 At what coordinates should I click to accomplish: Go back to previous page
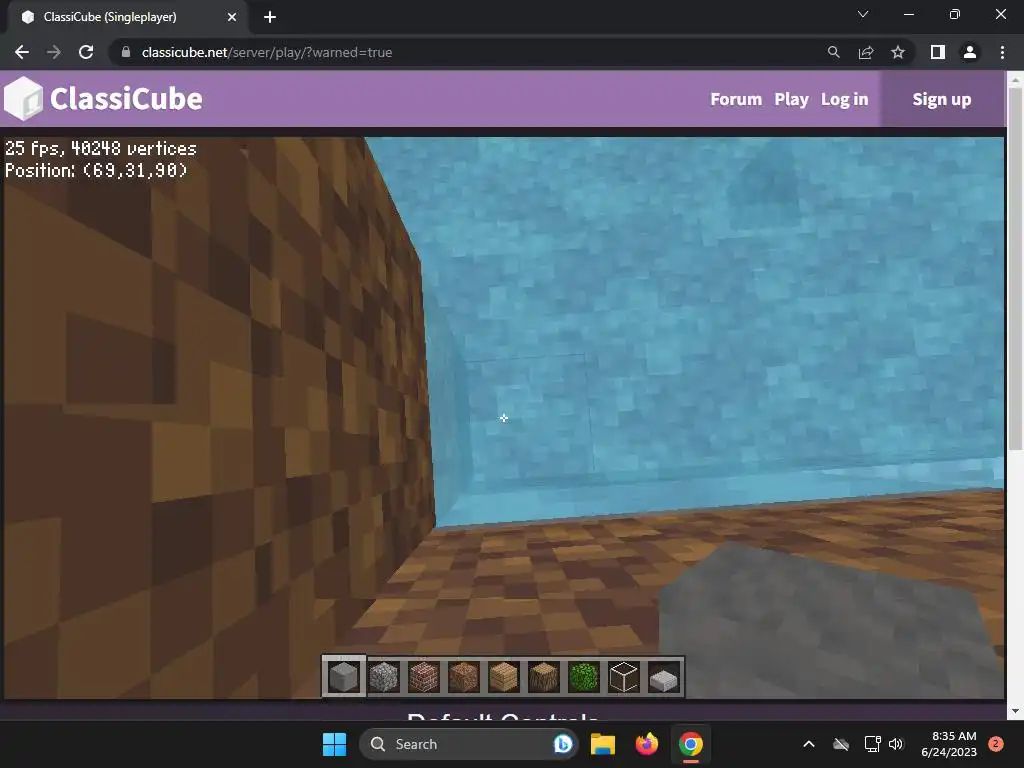click(x=22, y=52)
